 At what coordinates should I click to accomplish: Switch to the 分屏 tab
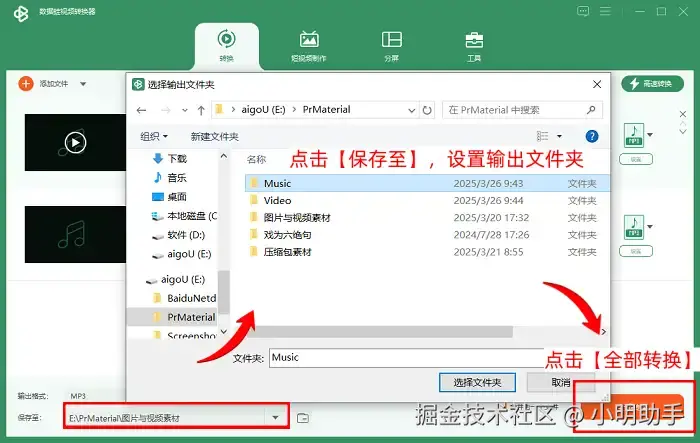[392, 46]
